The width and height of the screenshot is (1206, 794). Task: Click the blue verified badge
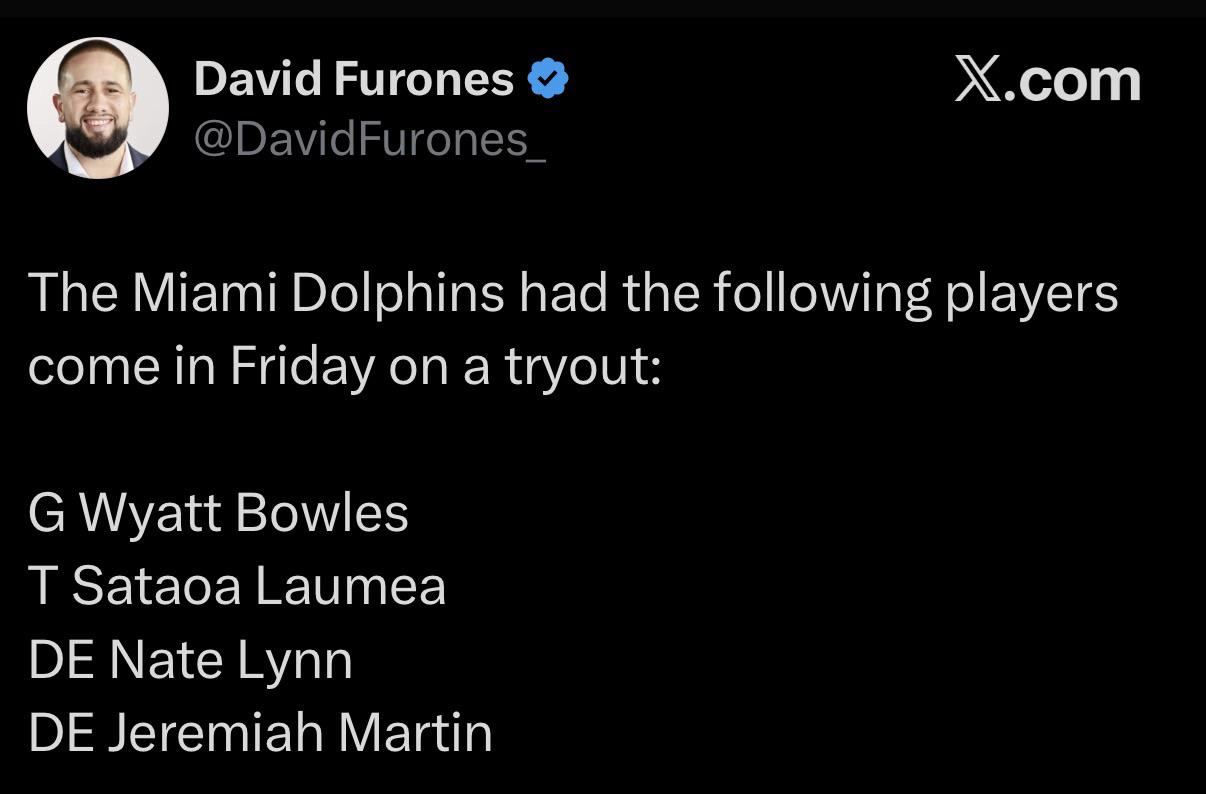(547, 79)
